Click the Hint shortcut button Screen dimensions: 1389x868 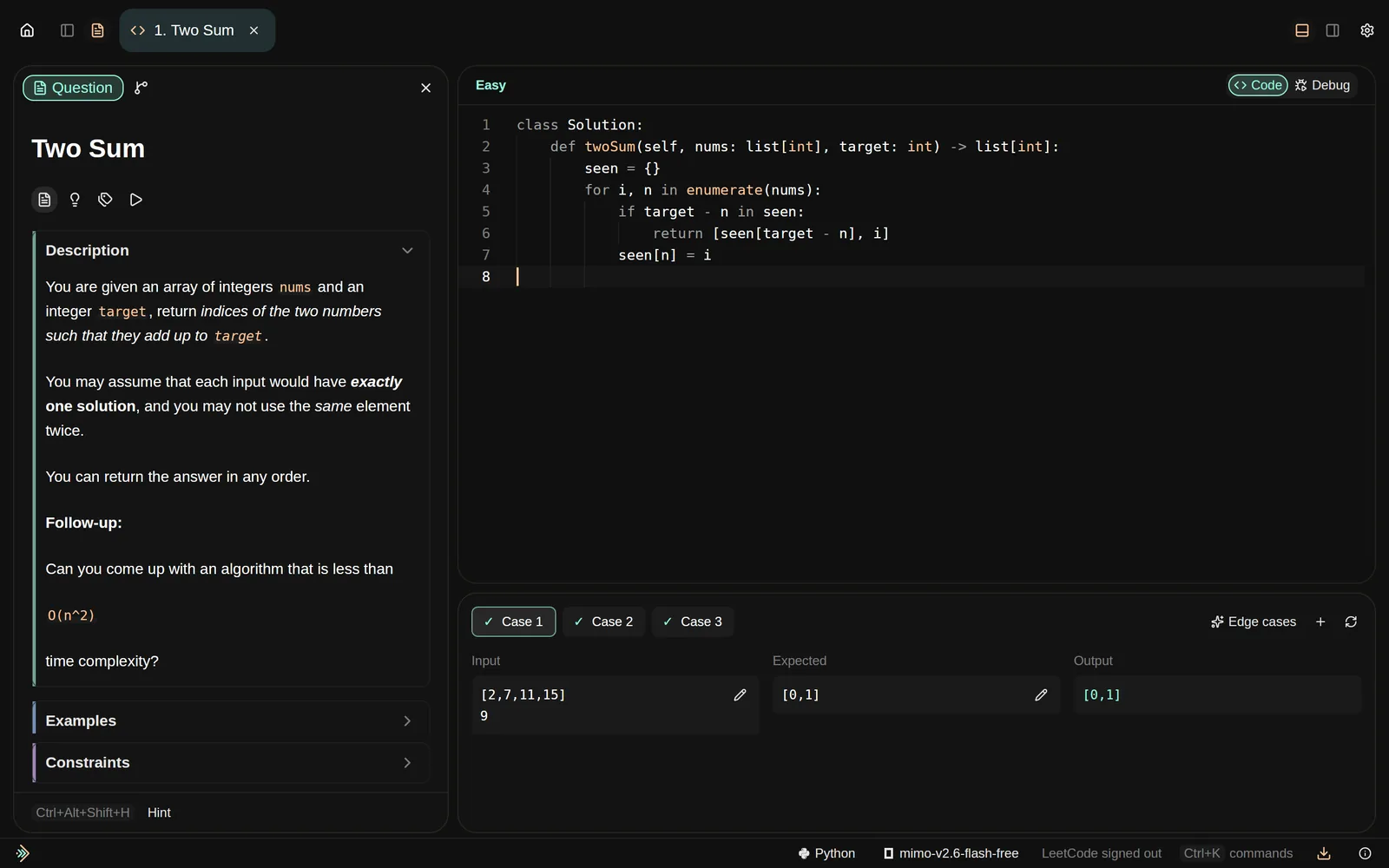point(159,812)
